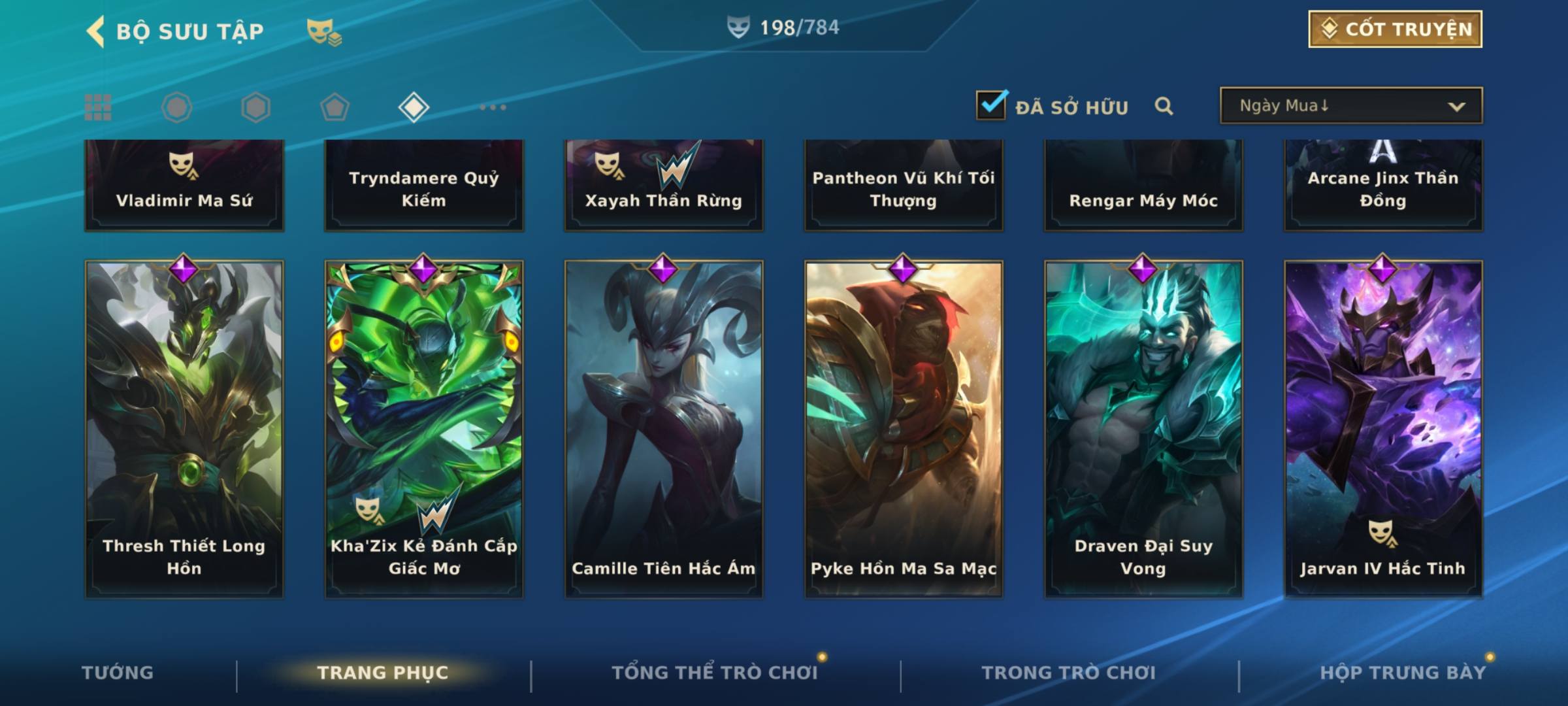The width and height of the screenshot is (1568, 706).
Task: Go back using the arrow beside Bộ Sưu Tập
Action: point(95,31)
